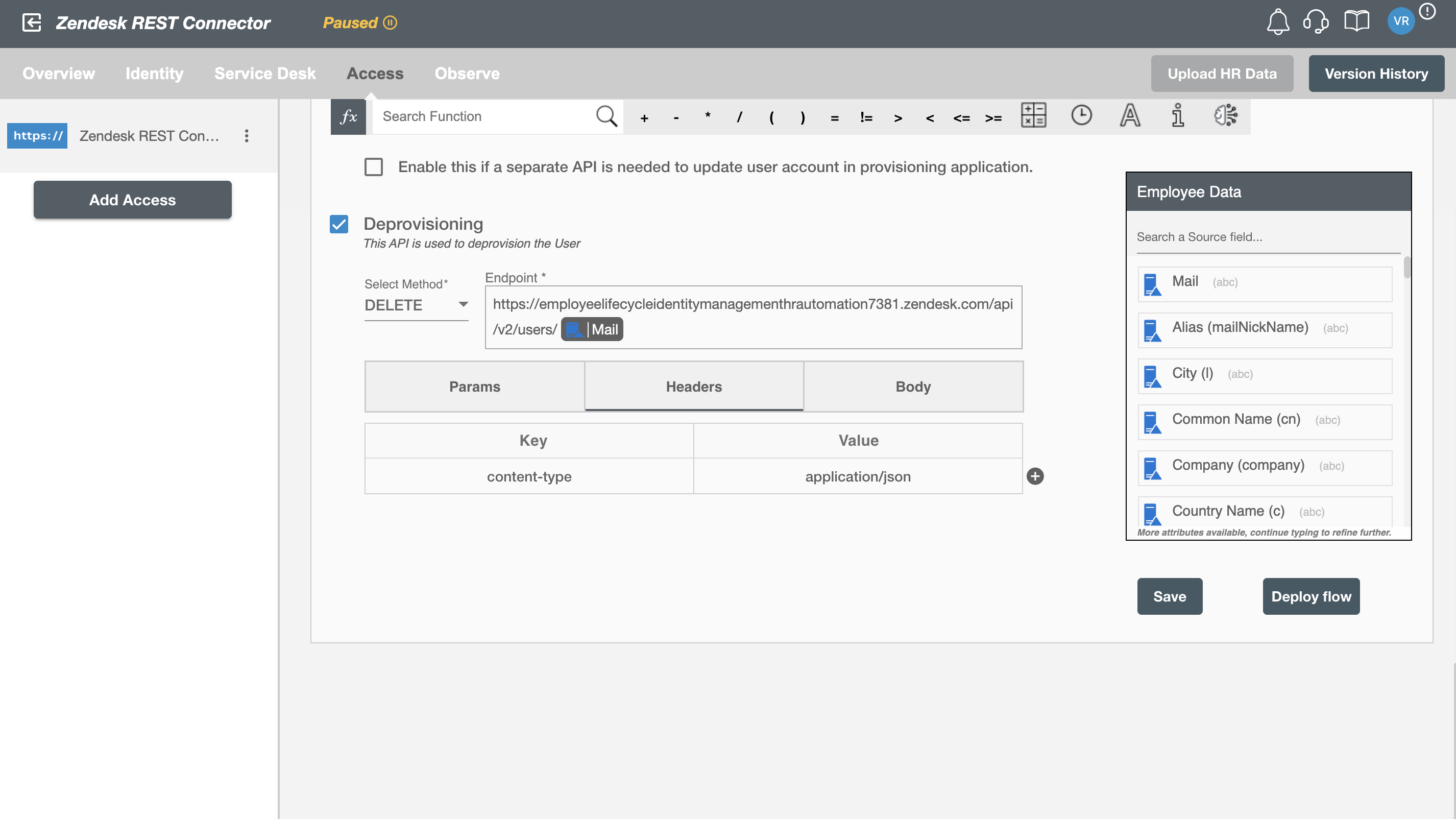Click the clock/history icon in toolbar
This screenshot has width=1456, height=819.
click(x=1081, y=116)
